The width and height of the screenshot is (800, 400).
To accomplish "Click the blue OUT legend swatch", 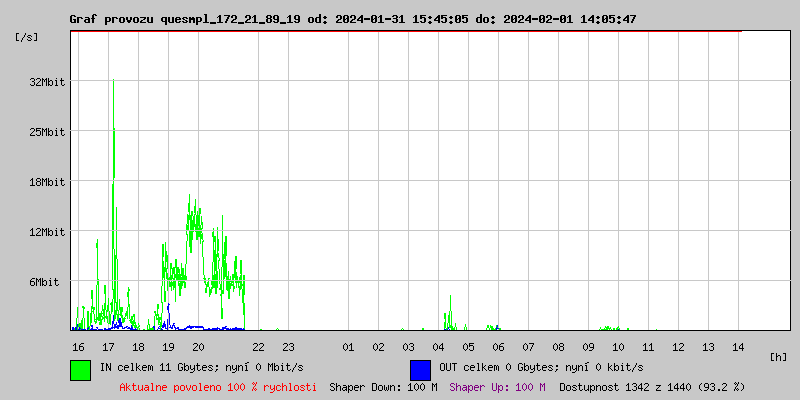I will 420,369.
